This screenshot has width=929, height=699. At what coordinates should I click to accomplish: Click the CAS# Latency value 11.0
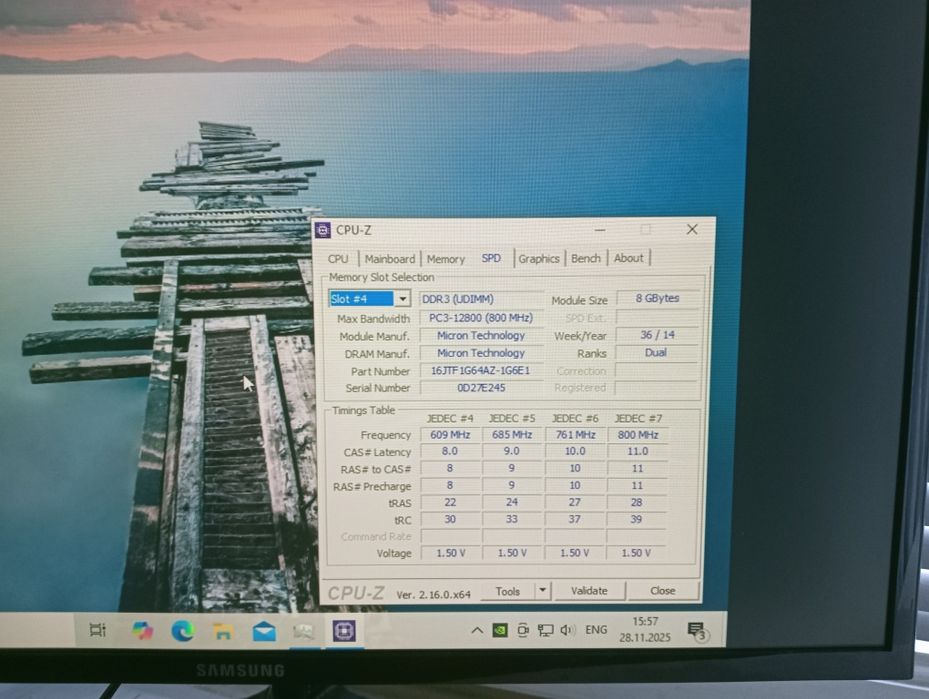pos(638,451)
